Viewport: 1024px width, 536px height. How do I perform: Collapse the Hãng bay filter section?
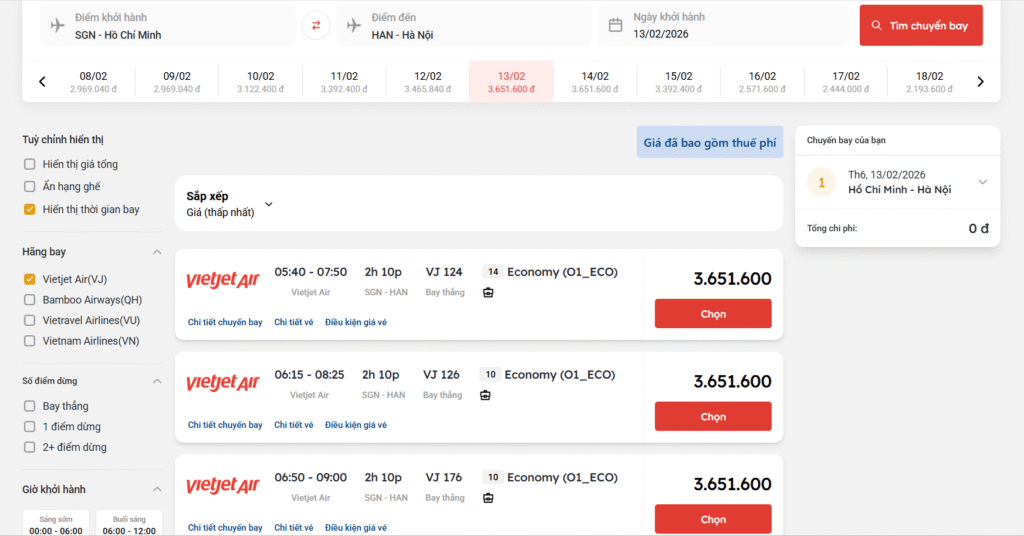157,252
